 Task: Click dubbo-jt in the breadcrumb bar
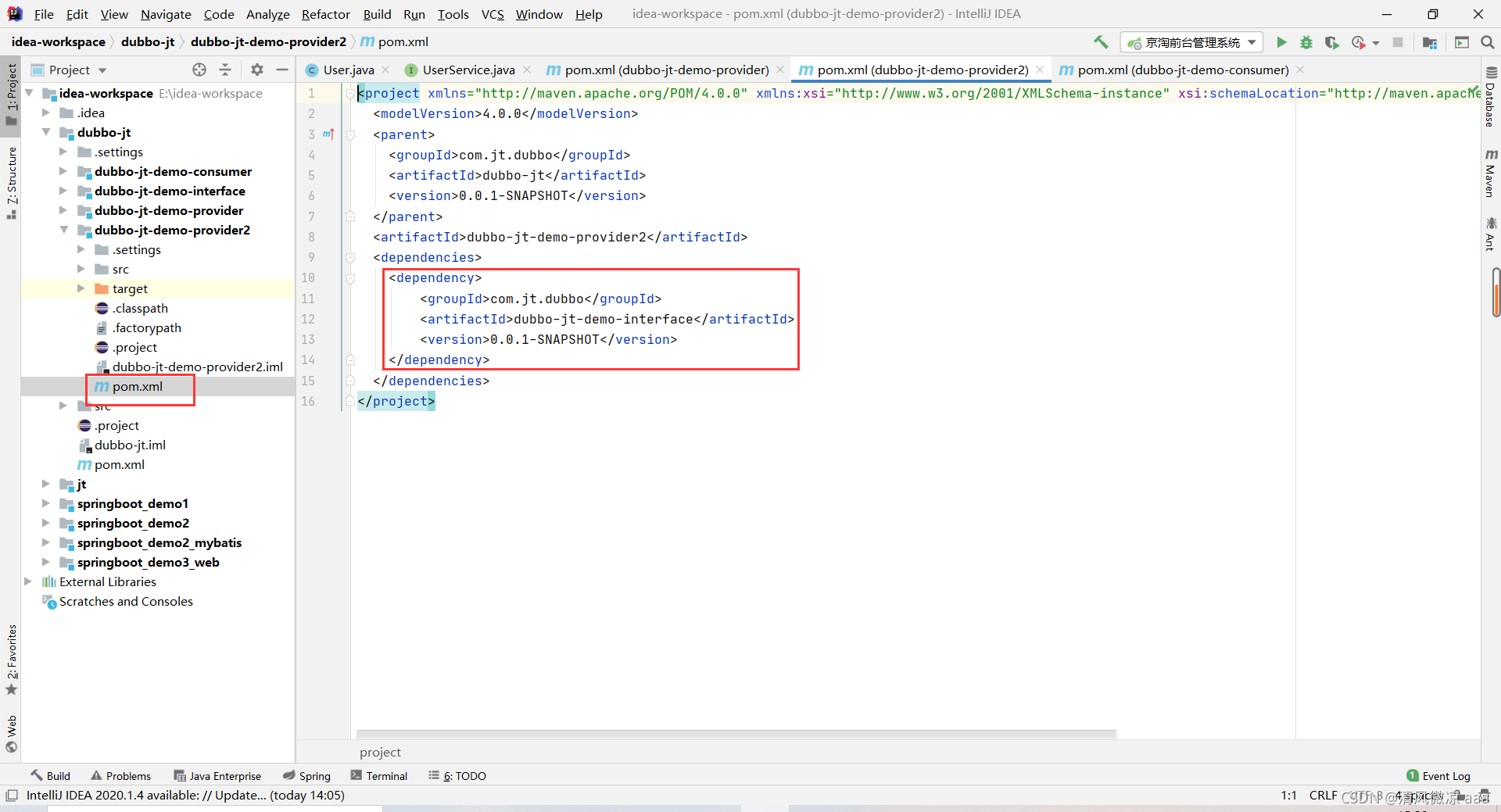pos(148,42)
